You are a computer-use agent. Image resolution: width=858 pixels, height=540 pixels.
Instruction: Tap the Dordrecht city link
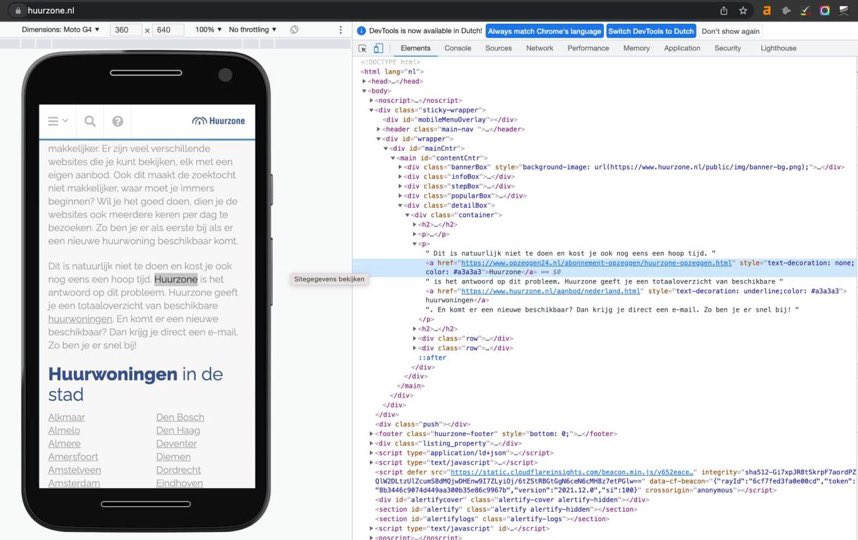[x=178, y=469]
